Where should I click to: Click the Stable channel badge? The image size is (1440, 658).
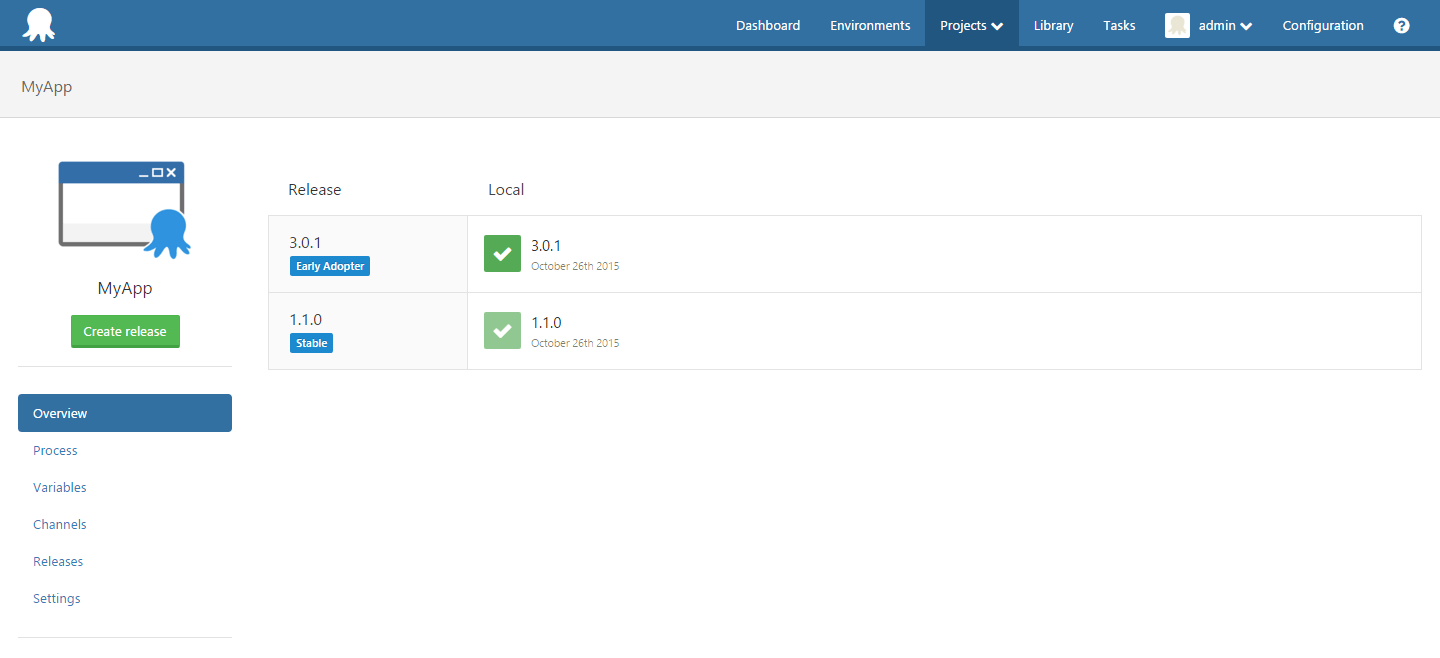click(x=311, y=343)
